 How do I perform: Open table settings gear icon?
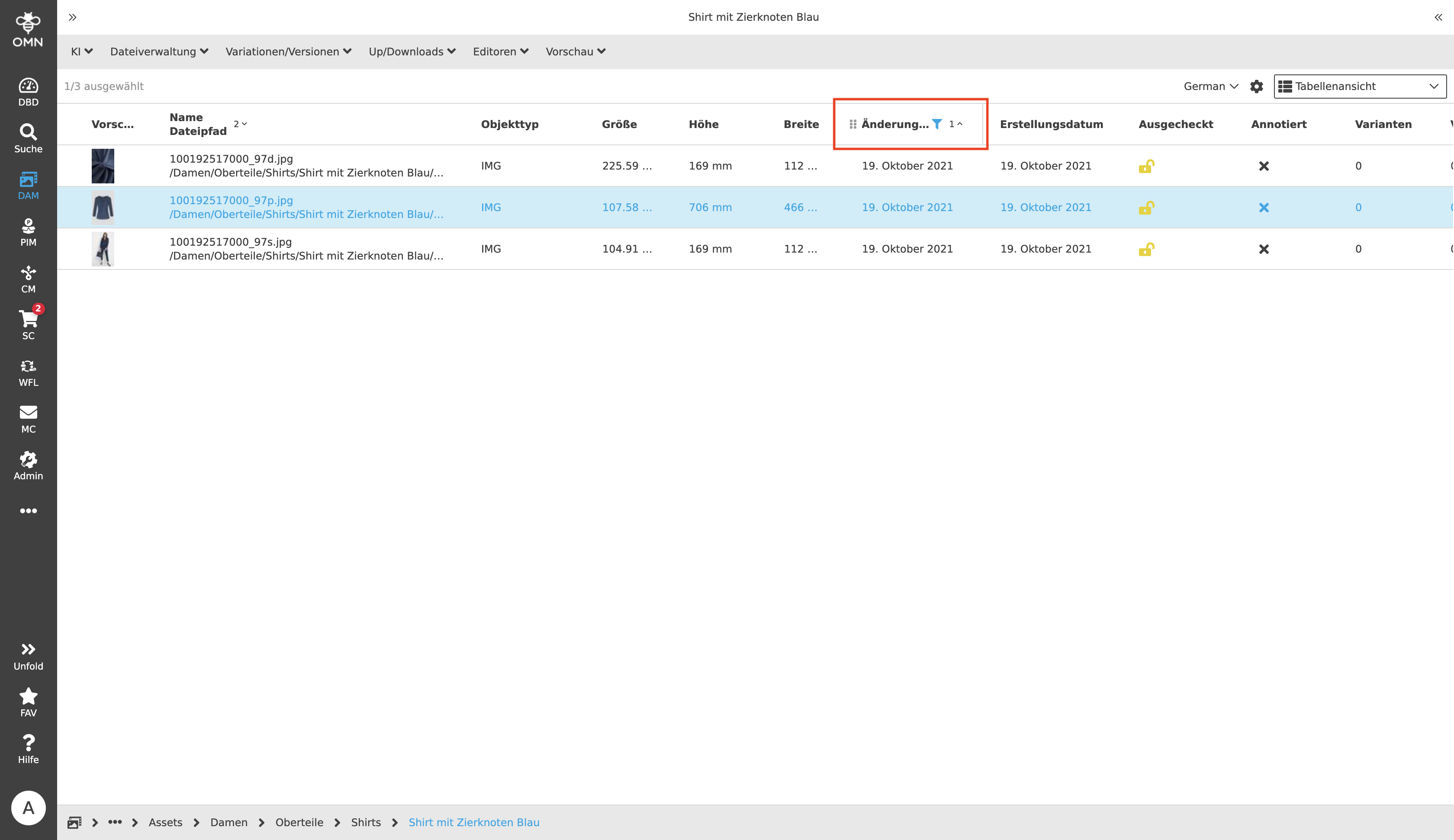(x=1257, y=87)
